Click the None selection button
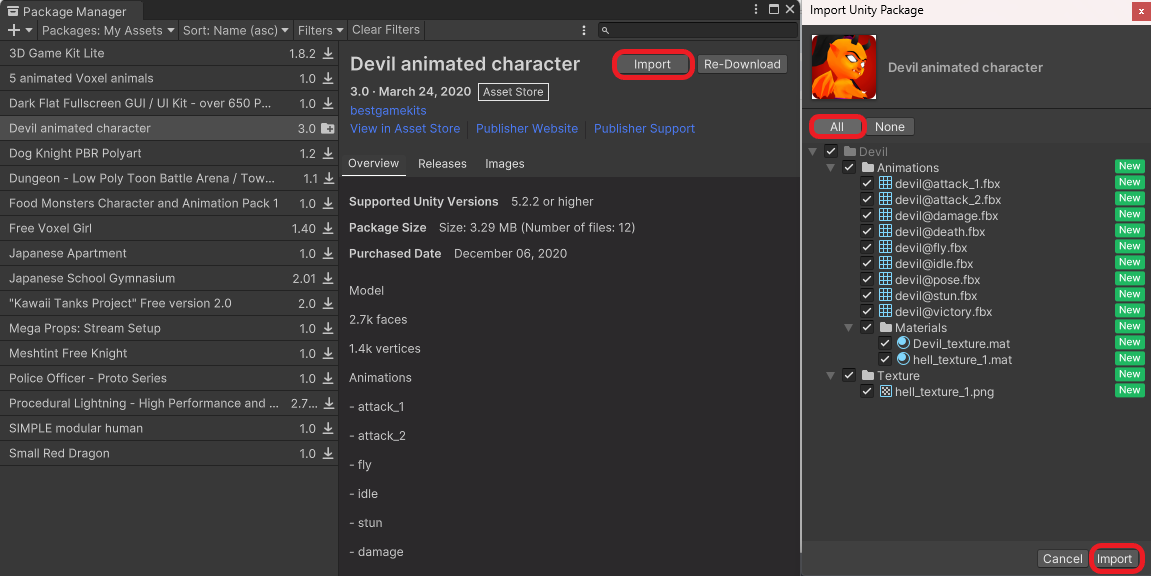The width and height of the screenshot is (1151, 576). (x=890, y=127)
